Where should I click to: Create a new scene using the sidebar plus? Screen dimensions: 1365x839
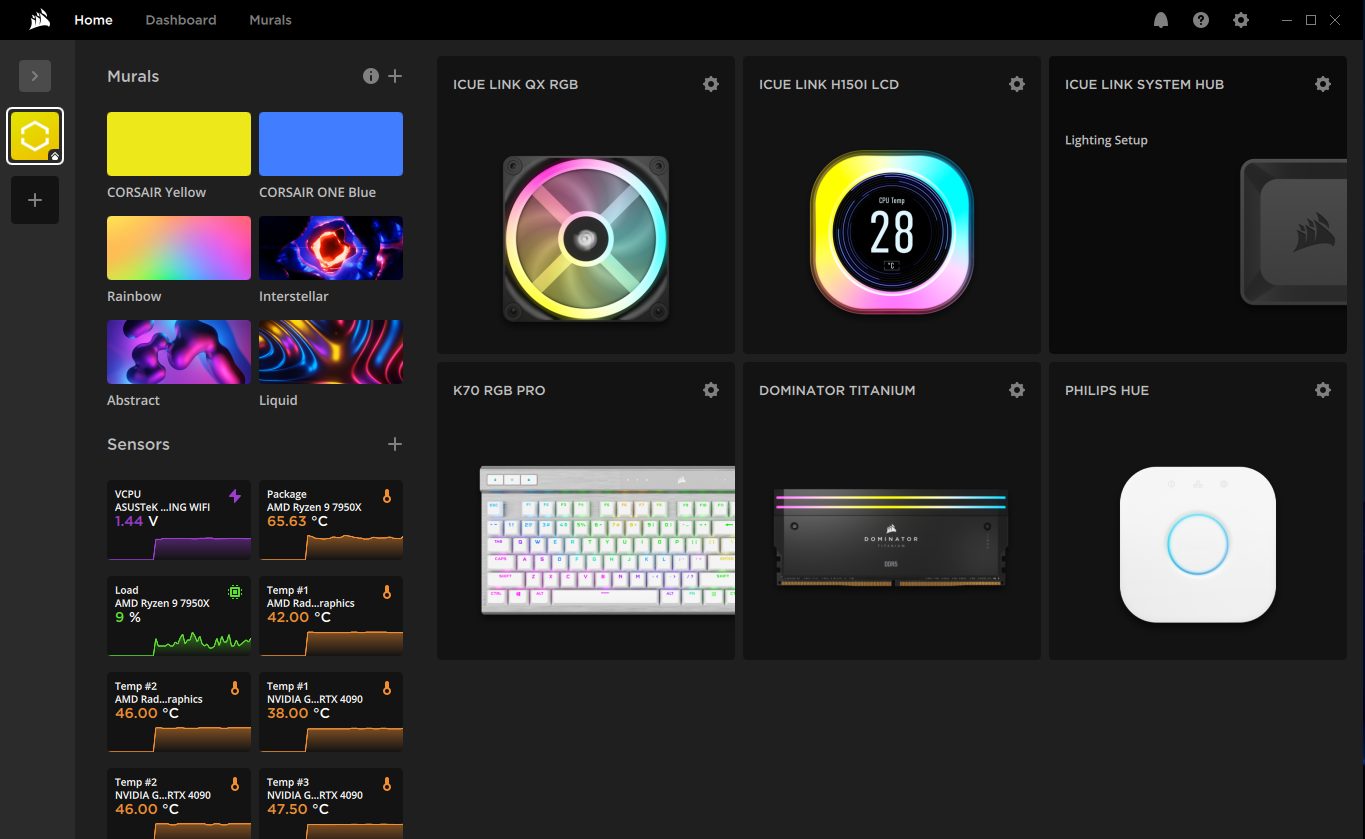(35, 200)
